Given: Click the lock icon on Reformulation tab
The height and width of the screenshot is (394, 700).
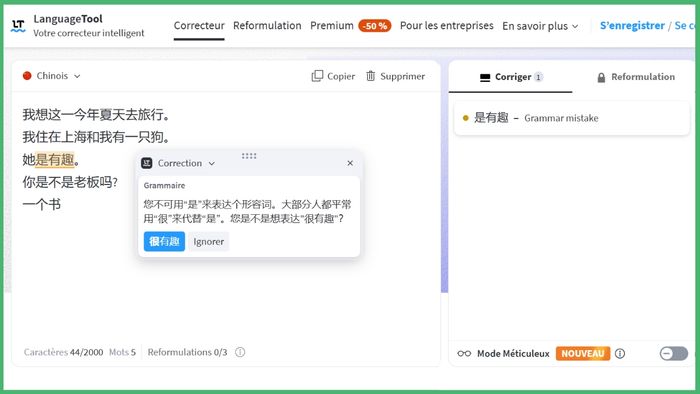Looking at the screenshot, I should [x=601, y=78].
